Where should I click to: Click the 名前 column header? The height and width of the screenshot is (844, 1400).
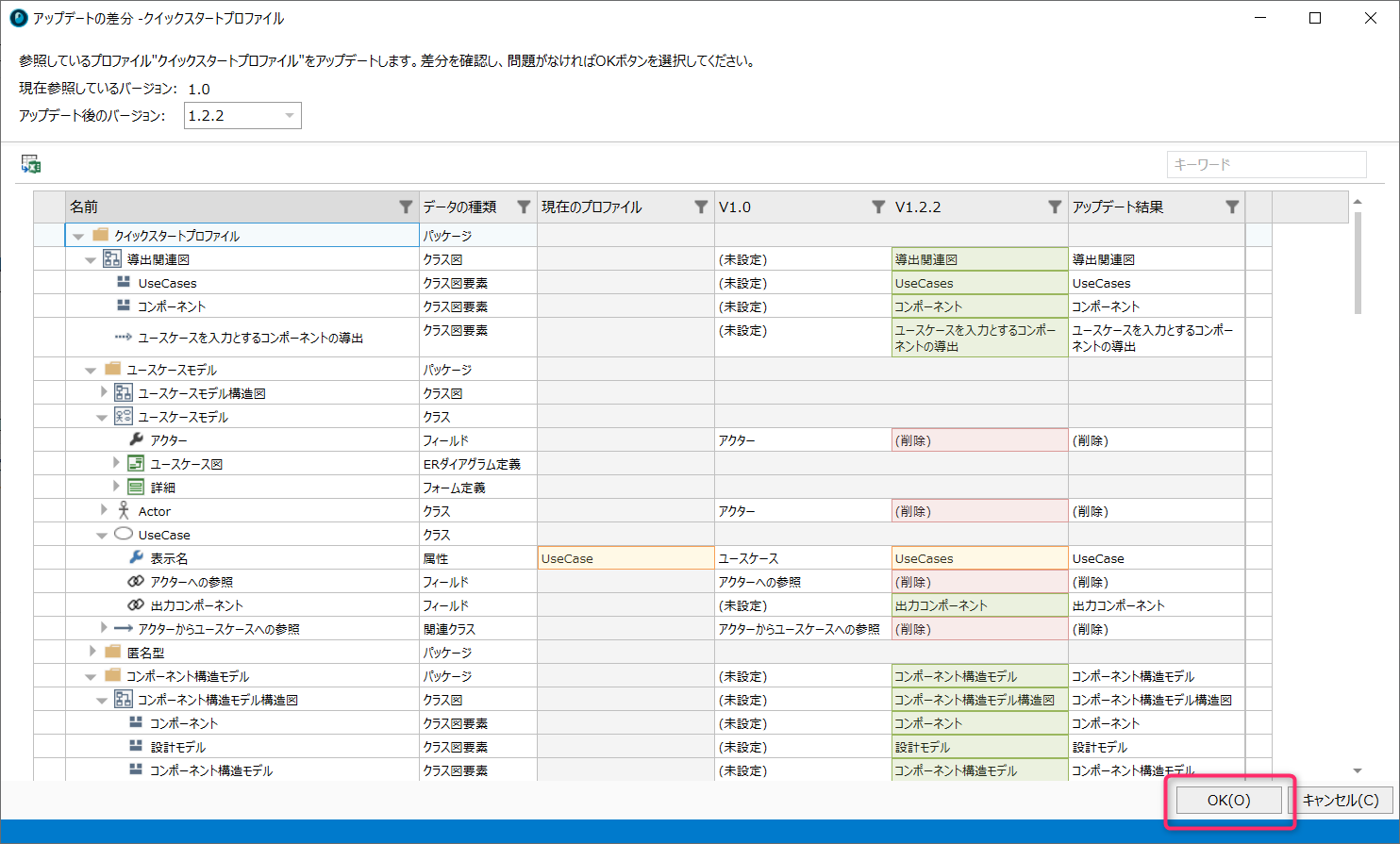(x=242, y=207)
